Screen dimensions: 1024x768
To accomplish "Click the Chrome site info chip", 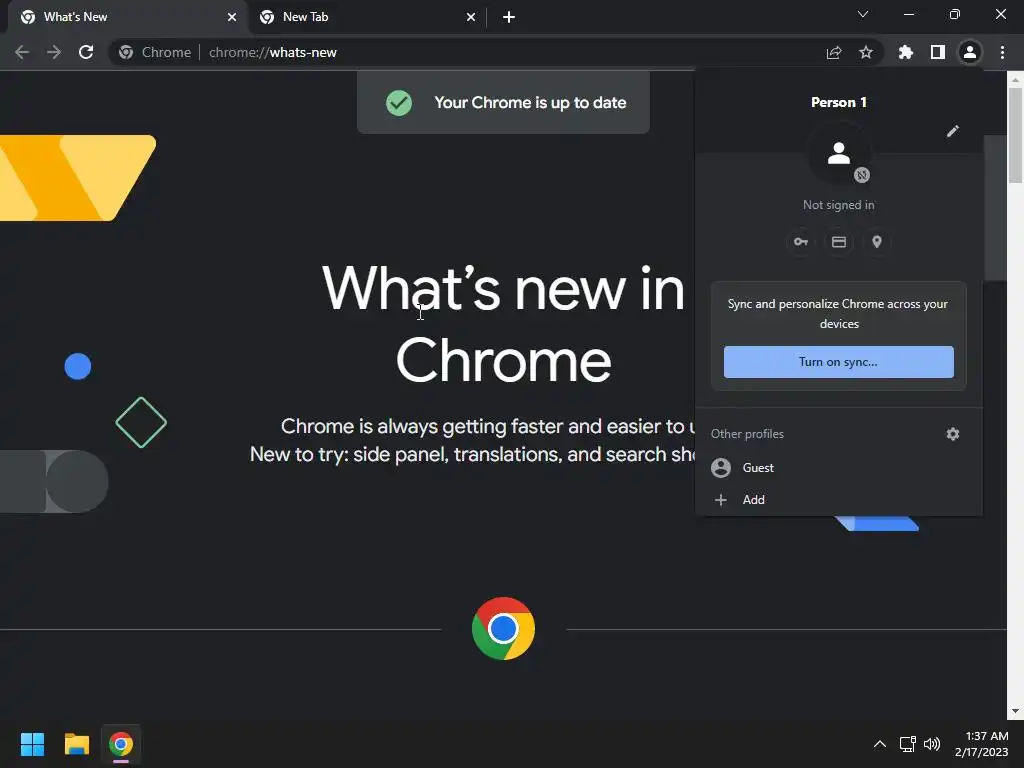I will pyautogui.click(x=155, y=52).
